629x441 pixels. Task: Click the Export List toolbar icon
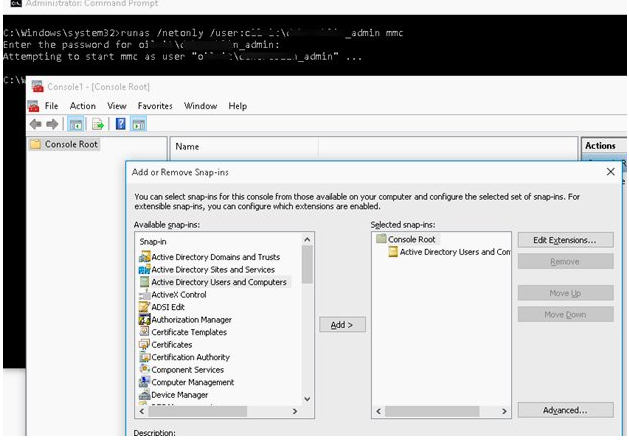(98, 124)
